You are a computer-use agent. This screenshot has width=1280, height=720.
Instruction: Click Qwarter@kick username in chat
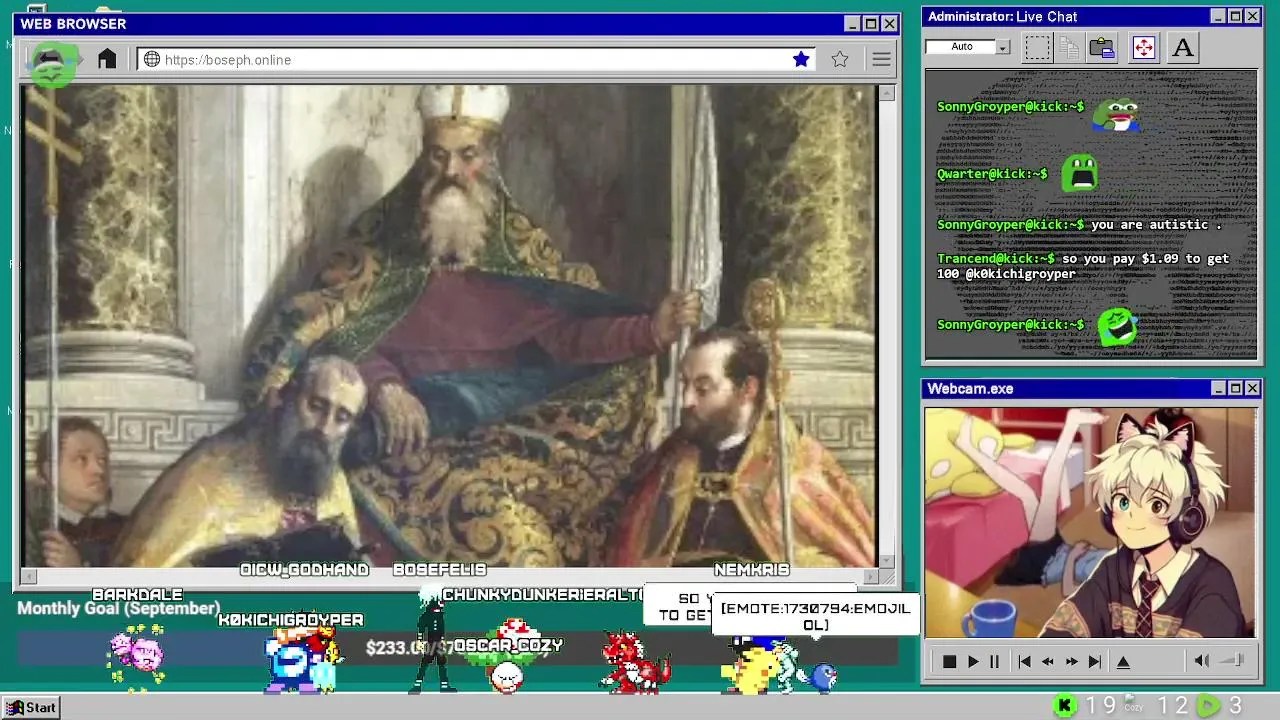pos(992,174)
